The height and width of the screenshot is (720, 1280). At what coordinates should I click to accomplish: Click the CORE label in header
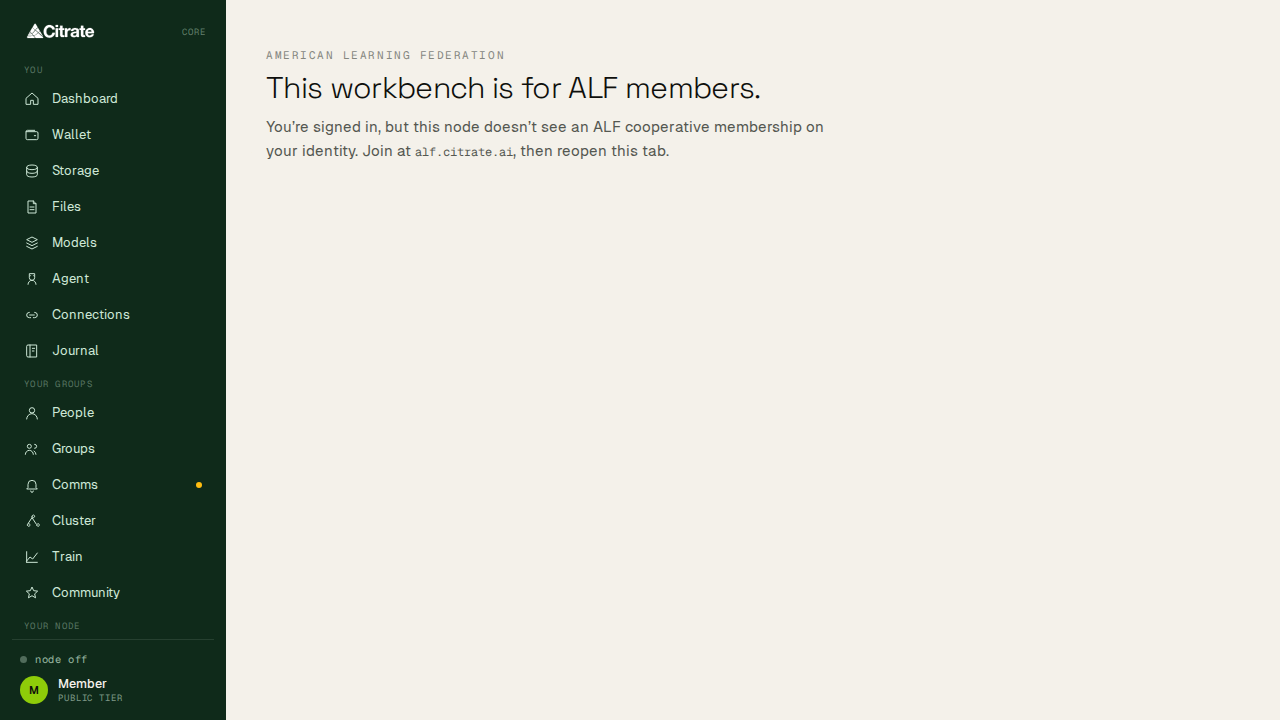194,32
